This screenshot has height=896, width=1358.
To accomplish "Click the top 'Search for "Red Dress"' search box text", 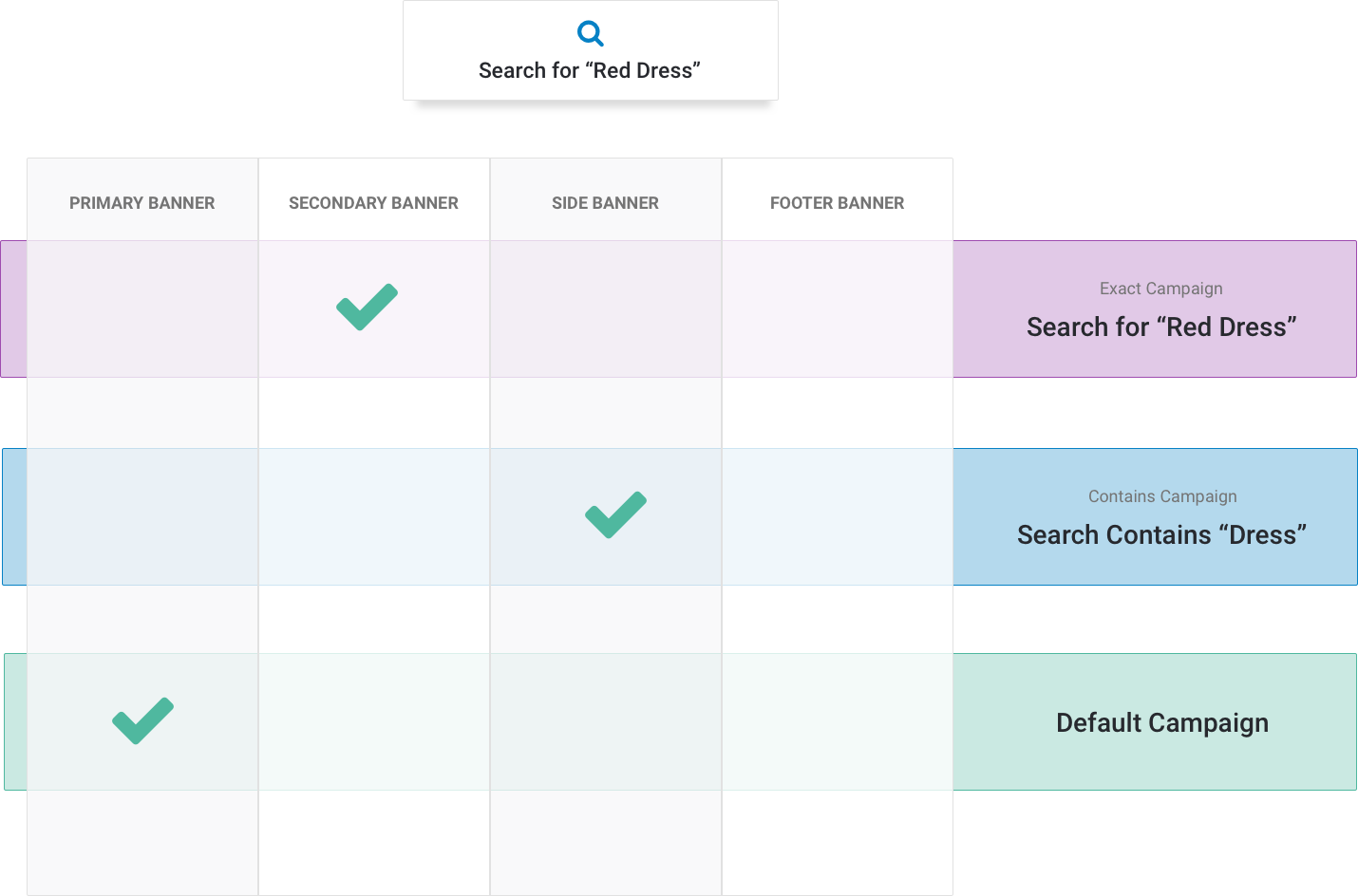I will 589,71.
